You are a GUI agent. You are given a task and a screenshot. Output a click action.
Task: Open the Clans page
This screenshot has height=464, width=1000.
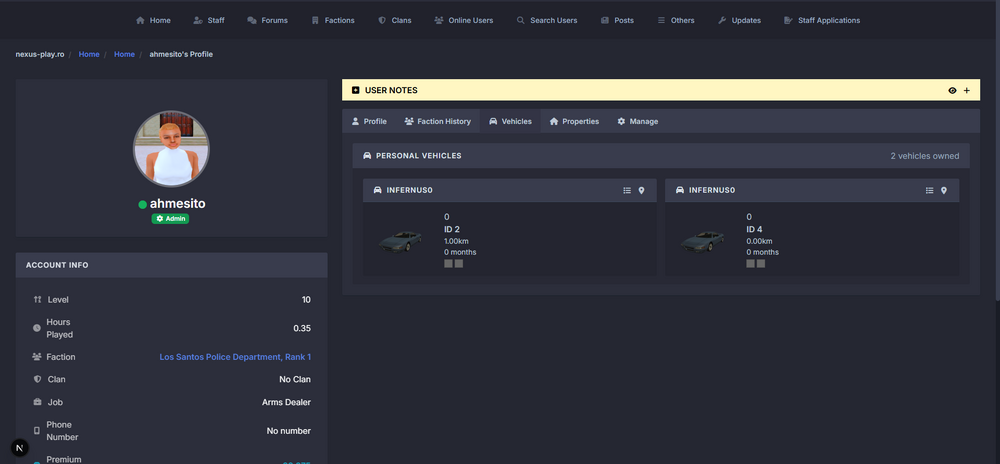[x=394, y=20]
